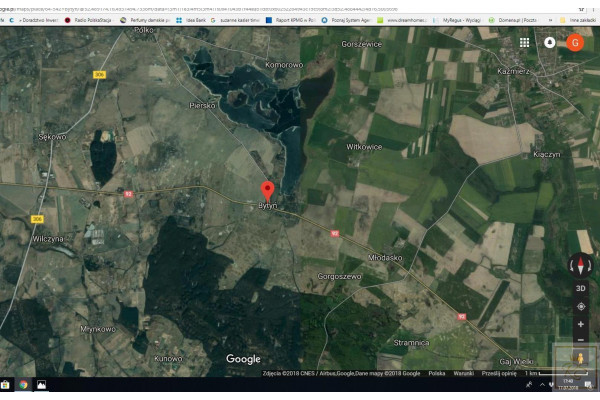This screenshot has width=600, height=400.
Task: Open the Warunki terms link
Action: 463,373
